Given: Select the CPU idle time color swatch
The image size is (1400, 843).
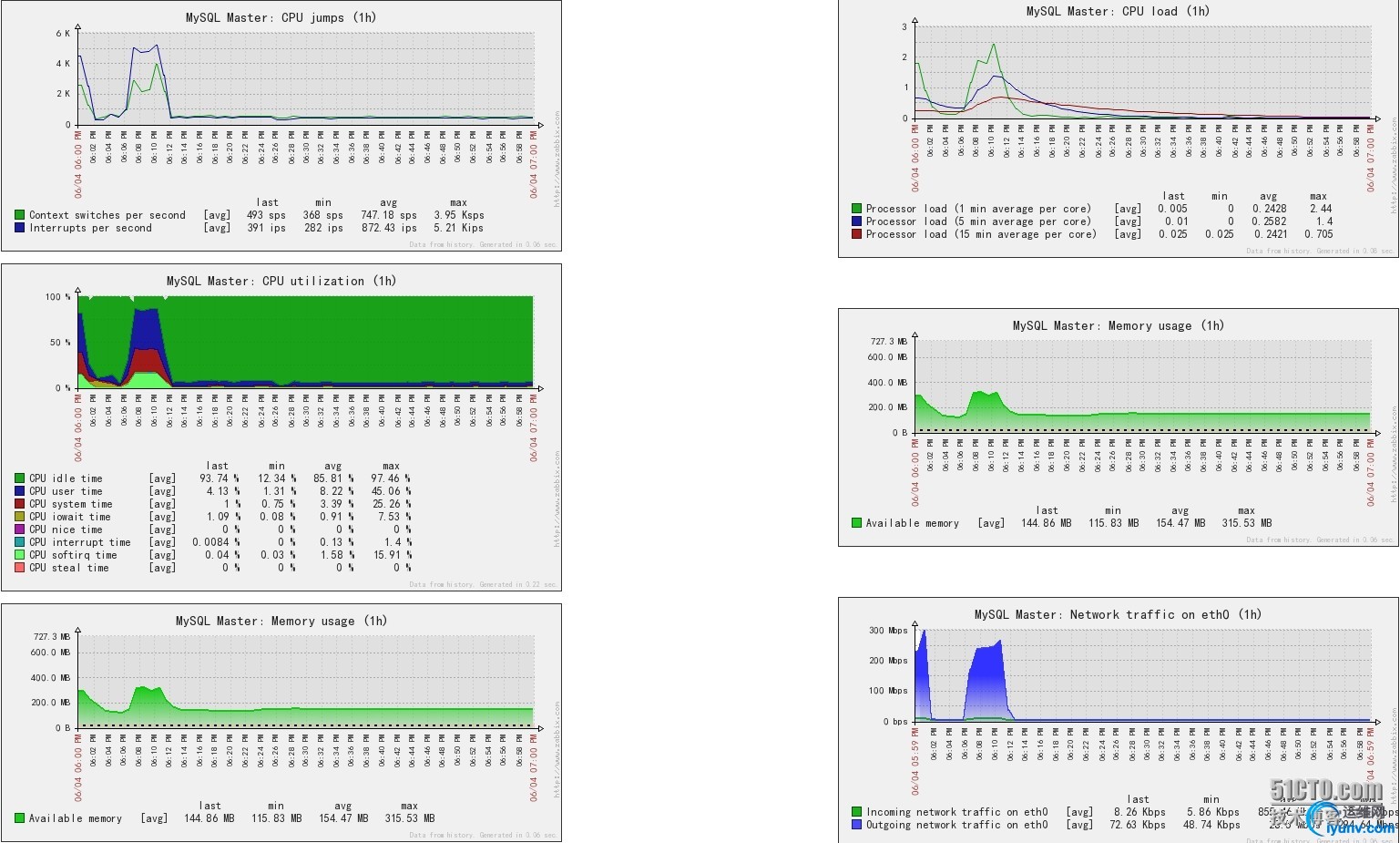Looking at the screenshot, I should (x=19, y=478).
